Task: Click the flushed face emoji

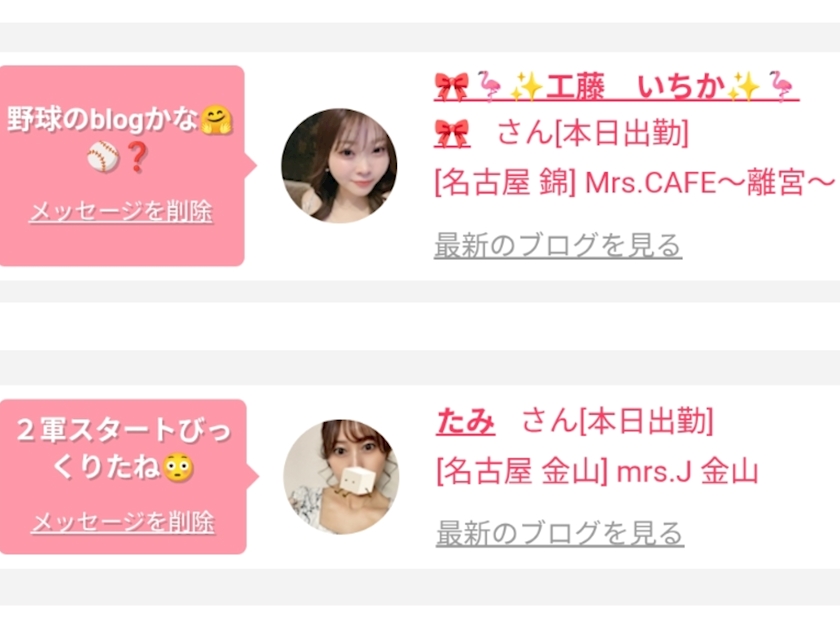Action: click(177, 468)
